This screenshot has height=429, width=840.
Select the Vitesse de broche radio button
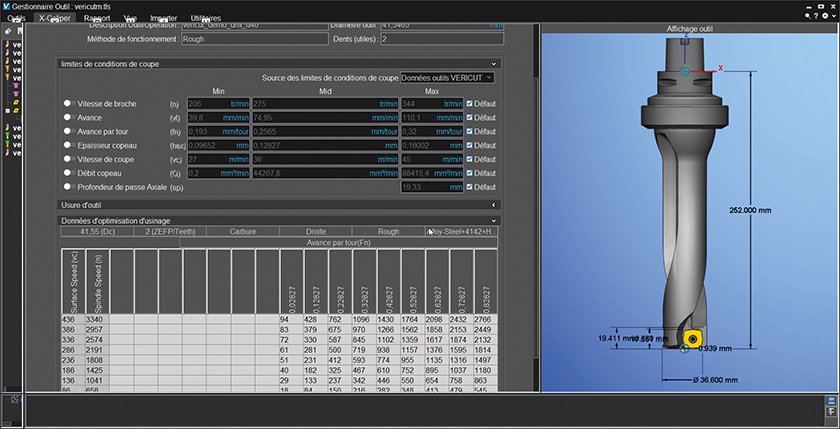click(x=68, y=103)
